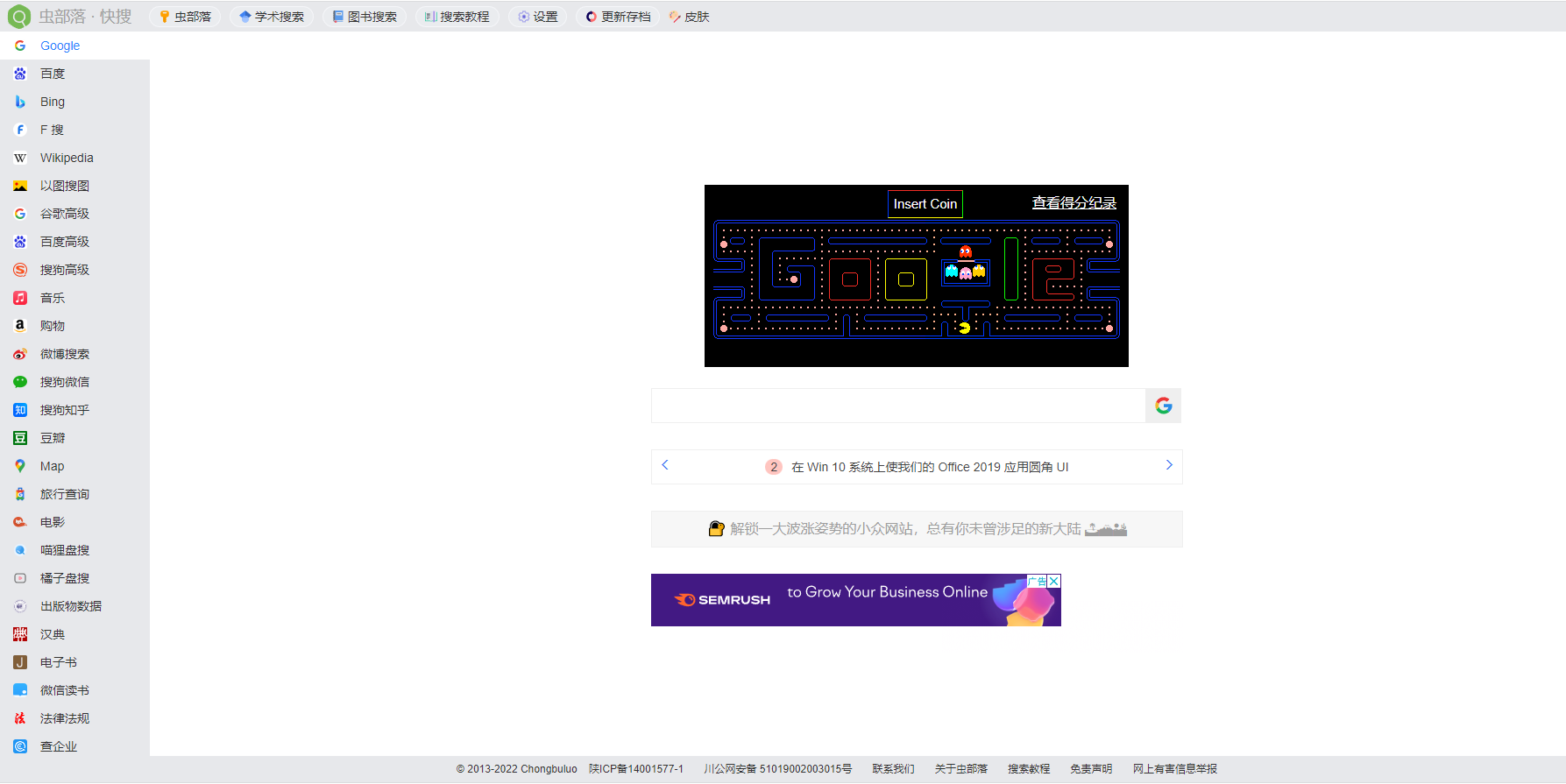Choose the 百度 search engine in the sidebar
Viewport: 1566px width, 784px height.
[74, 74]
